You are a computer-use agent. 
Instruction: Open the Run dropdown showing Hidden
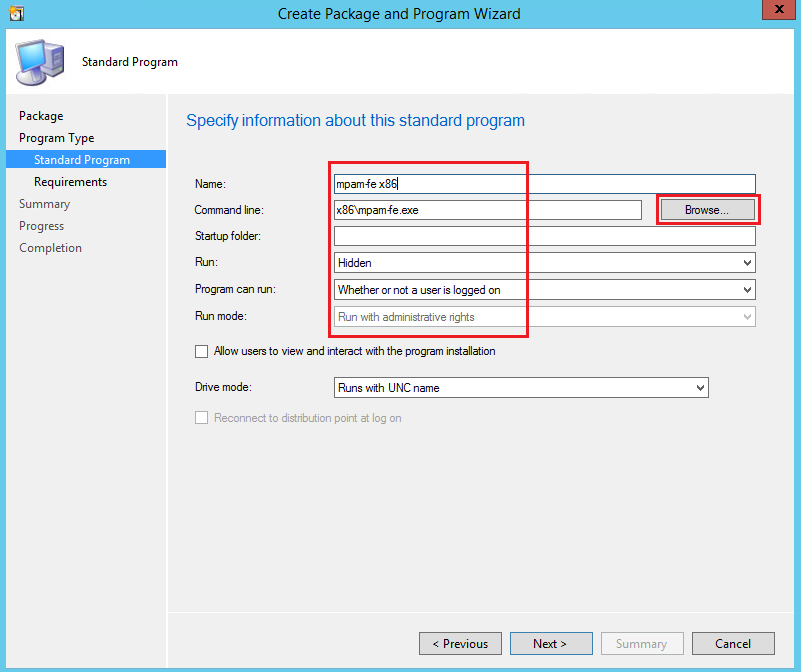coord(544,263)
